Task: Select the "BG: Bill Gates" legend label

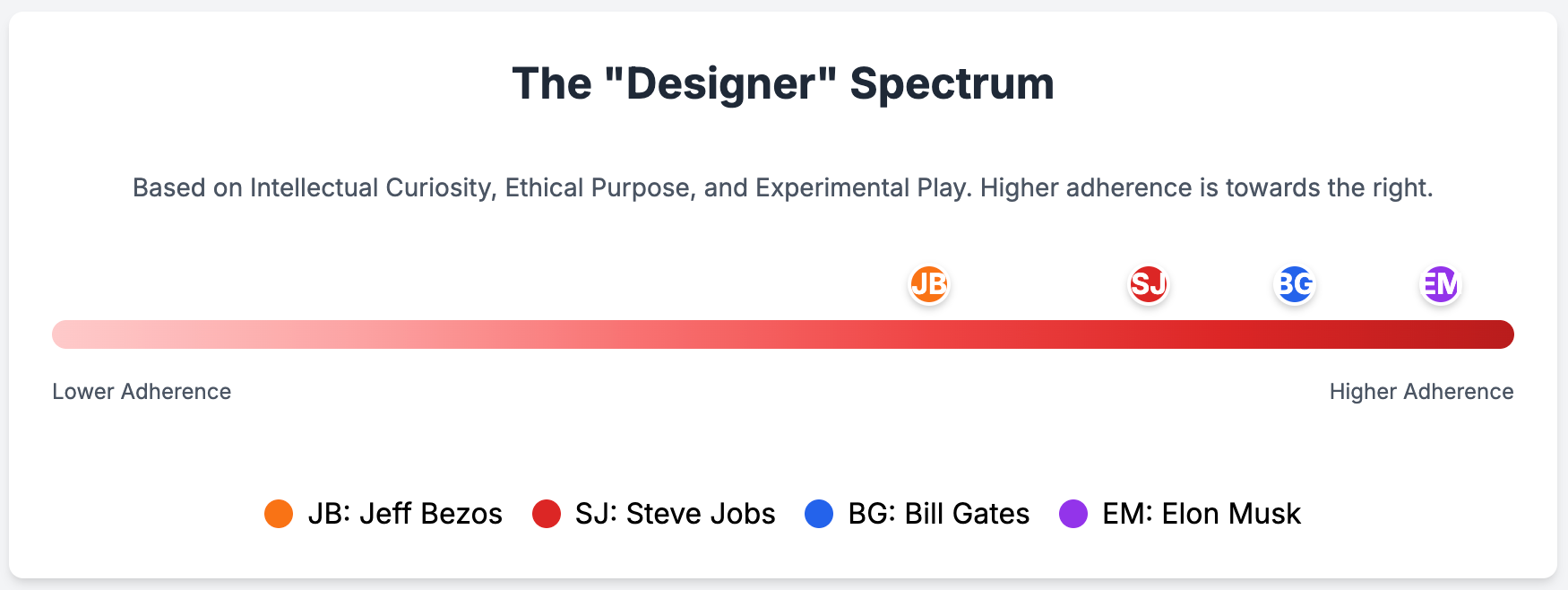Action: click(939, 514)
